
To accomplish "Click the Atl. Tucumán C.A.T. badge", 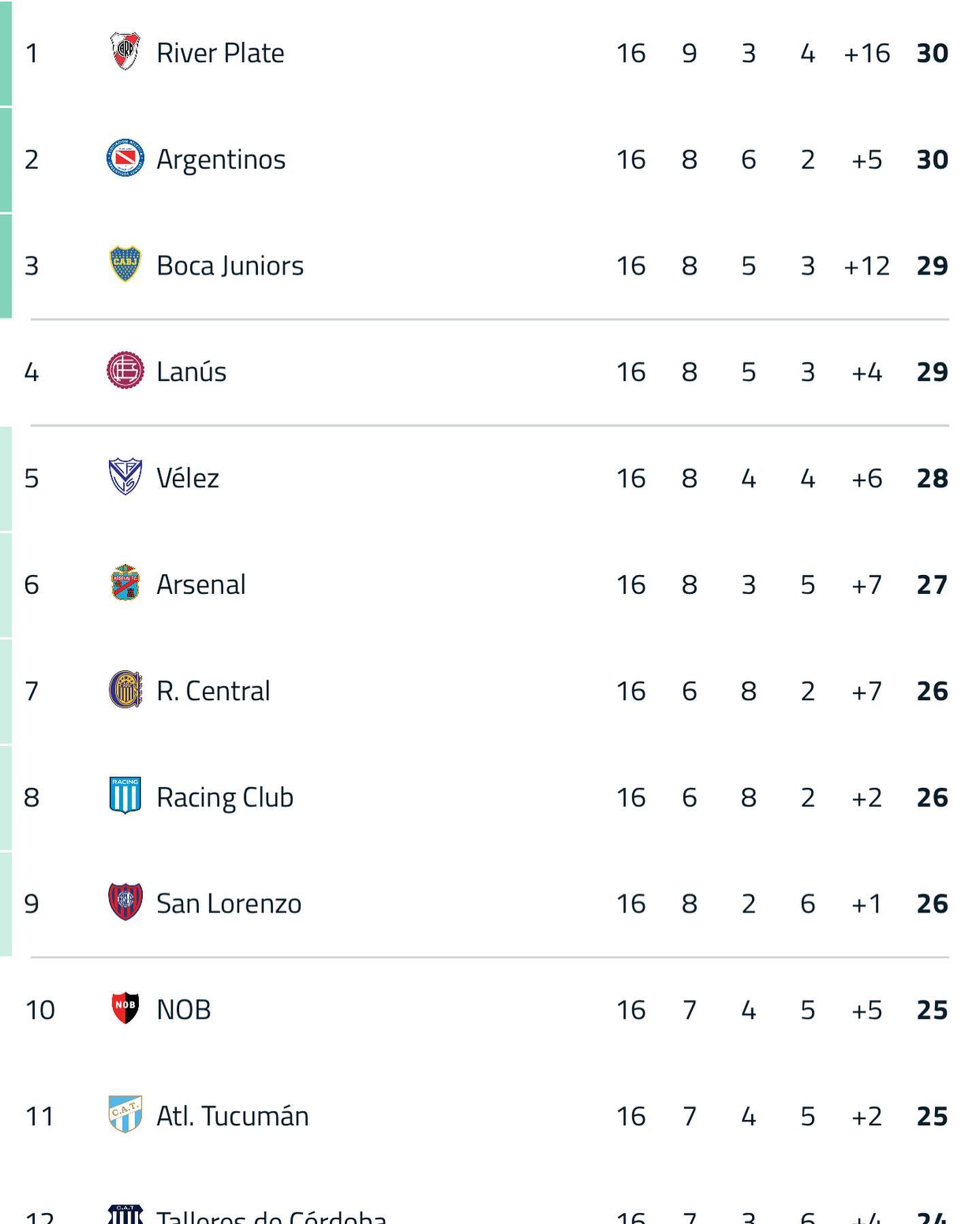I will pyautogui.click(x=125, y=1114).
